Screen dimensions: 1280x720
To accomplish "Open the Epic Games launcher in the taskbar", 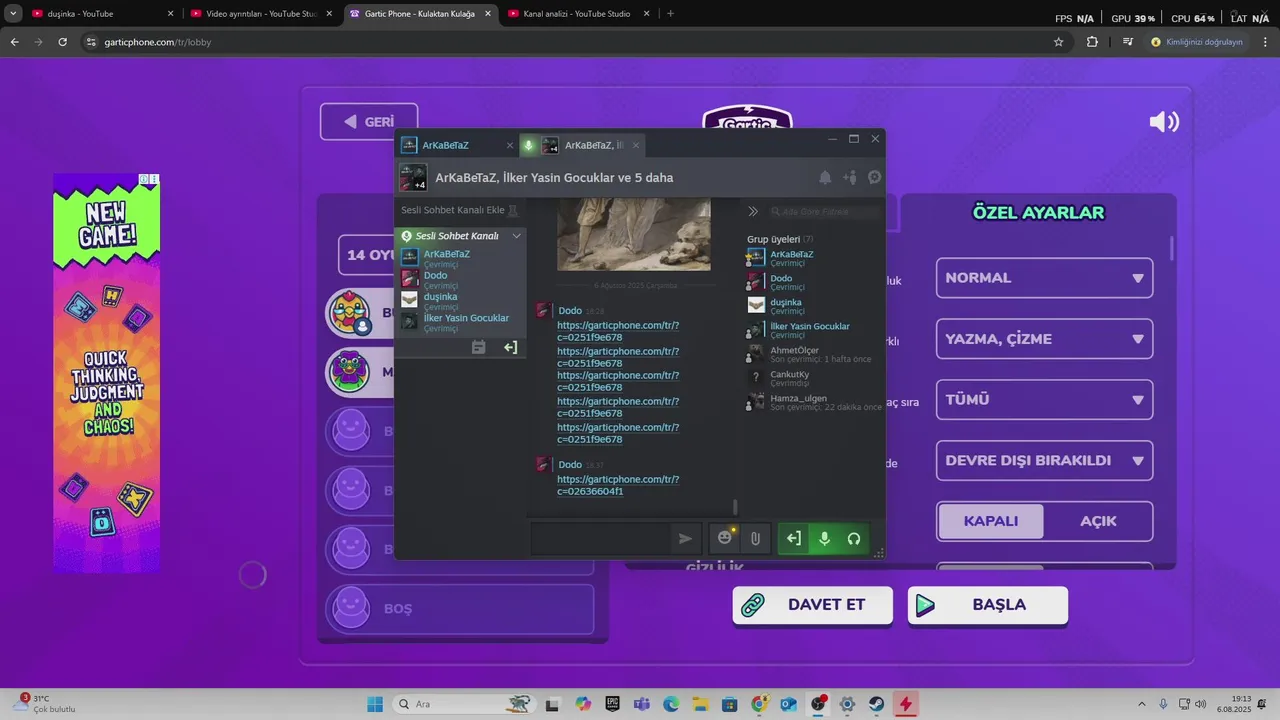I will pos(612,704).
